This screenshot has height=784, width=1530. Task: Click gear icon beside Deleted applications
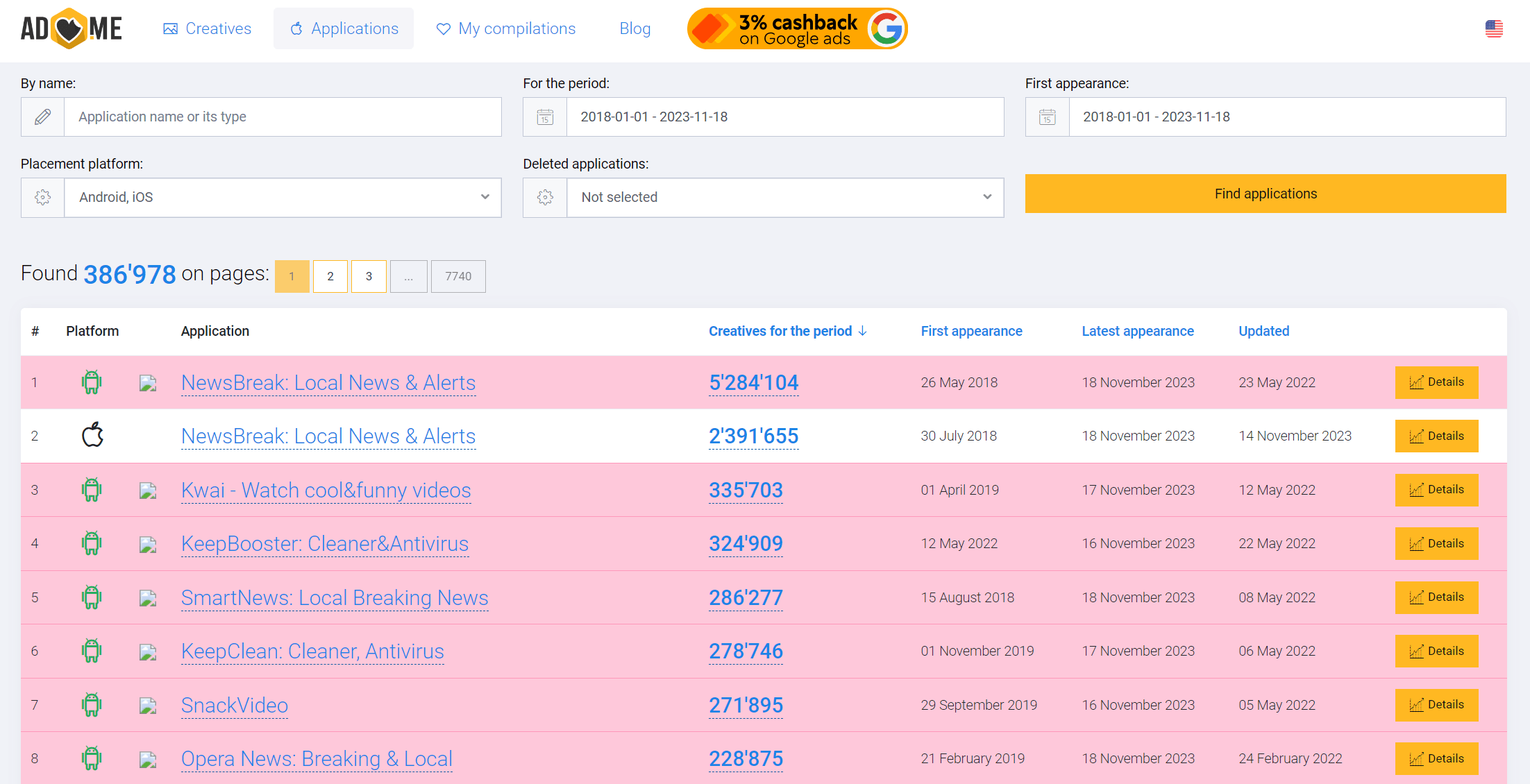(545, 198)
